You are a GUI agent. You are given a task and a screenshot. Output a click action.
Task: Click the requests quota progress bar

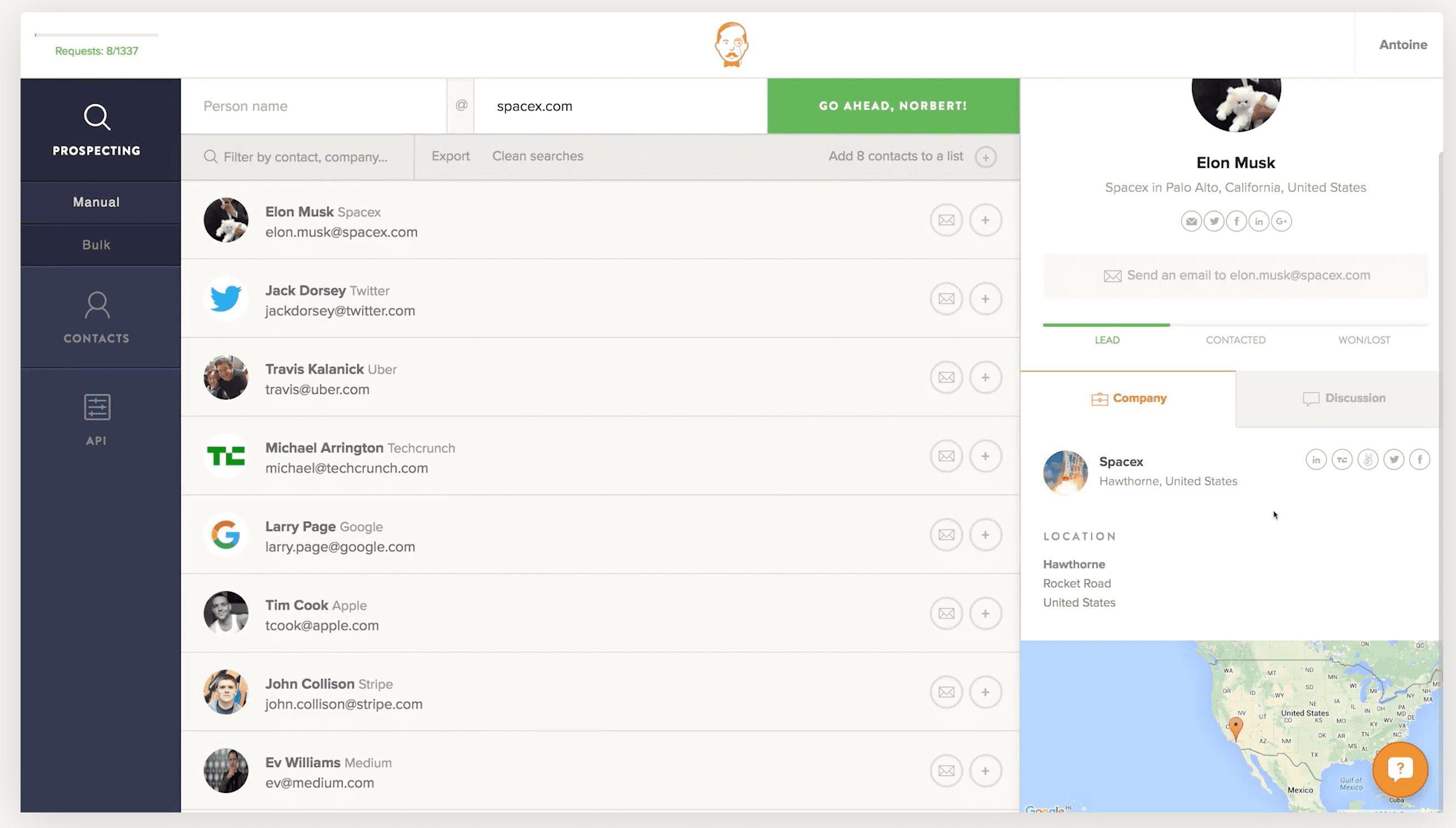tap(97, 35)
